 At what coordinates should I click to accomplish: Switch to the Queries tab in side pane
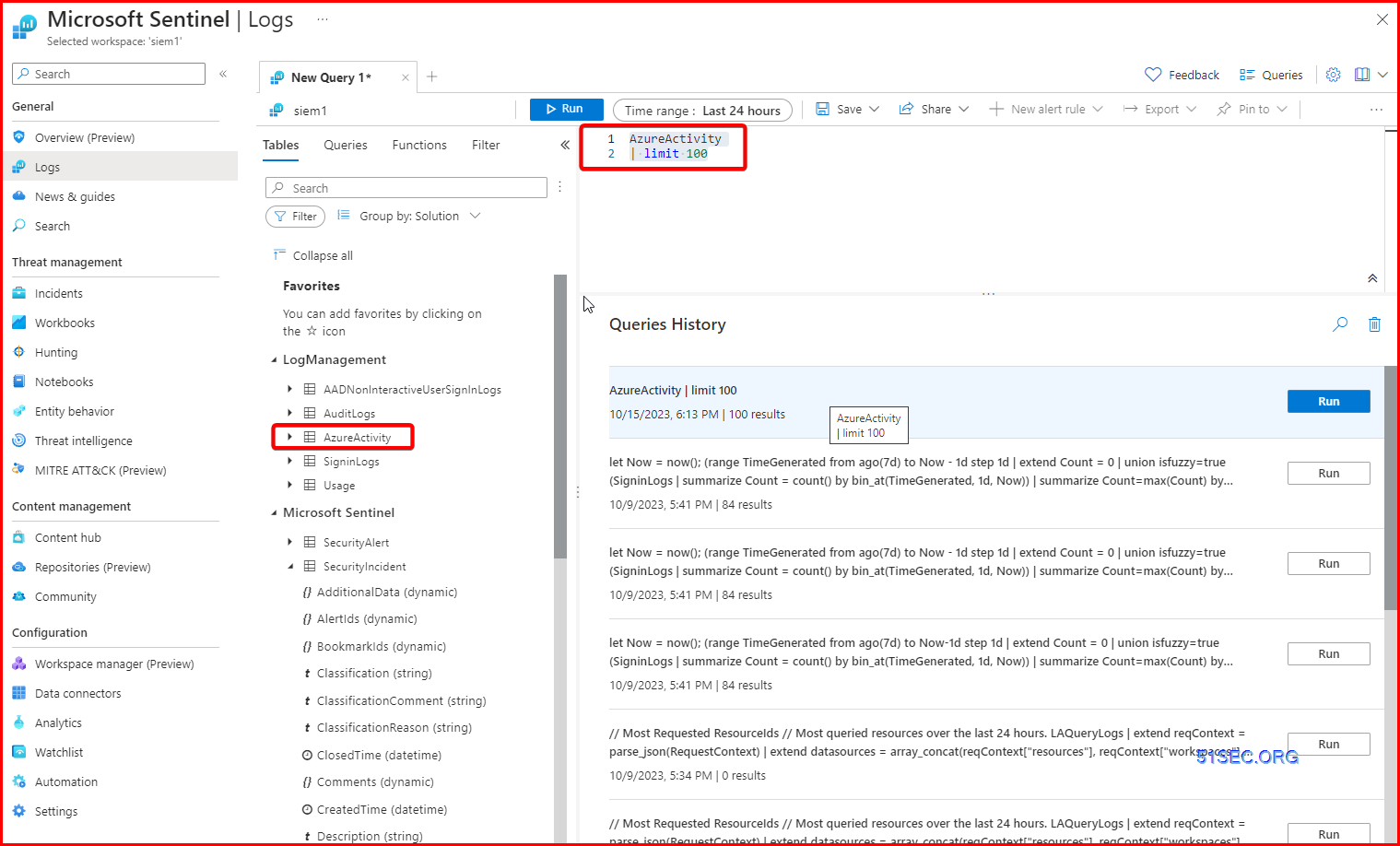(346, 146)
